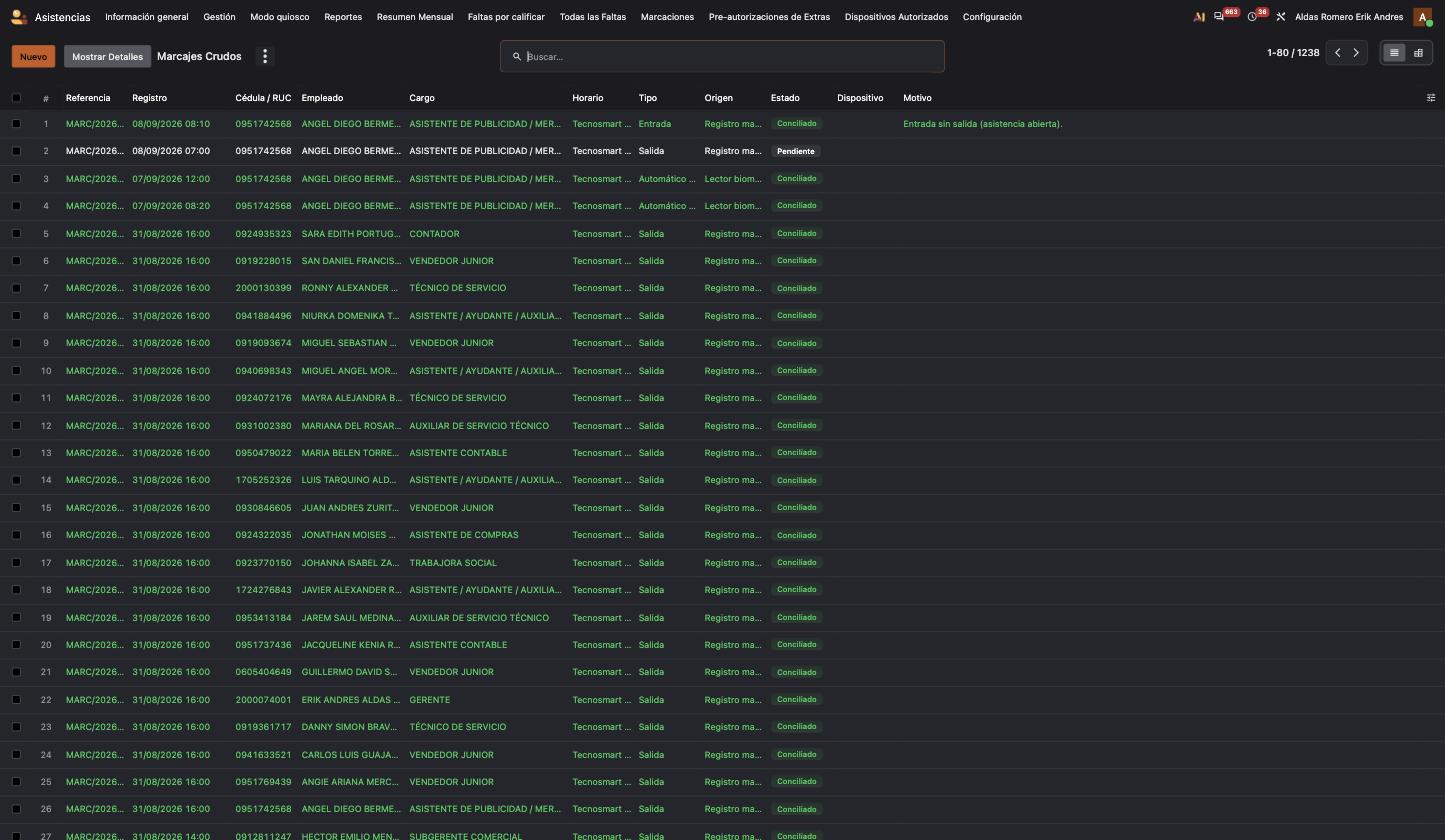Open the conversations messages icon
The image size is (1445, 840).
1219,17
